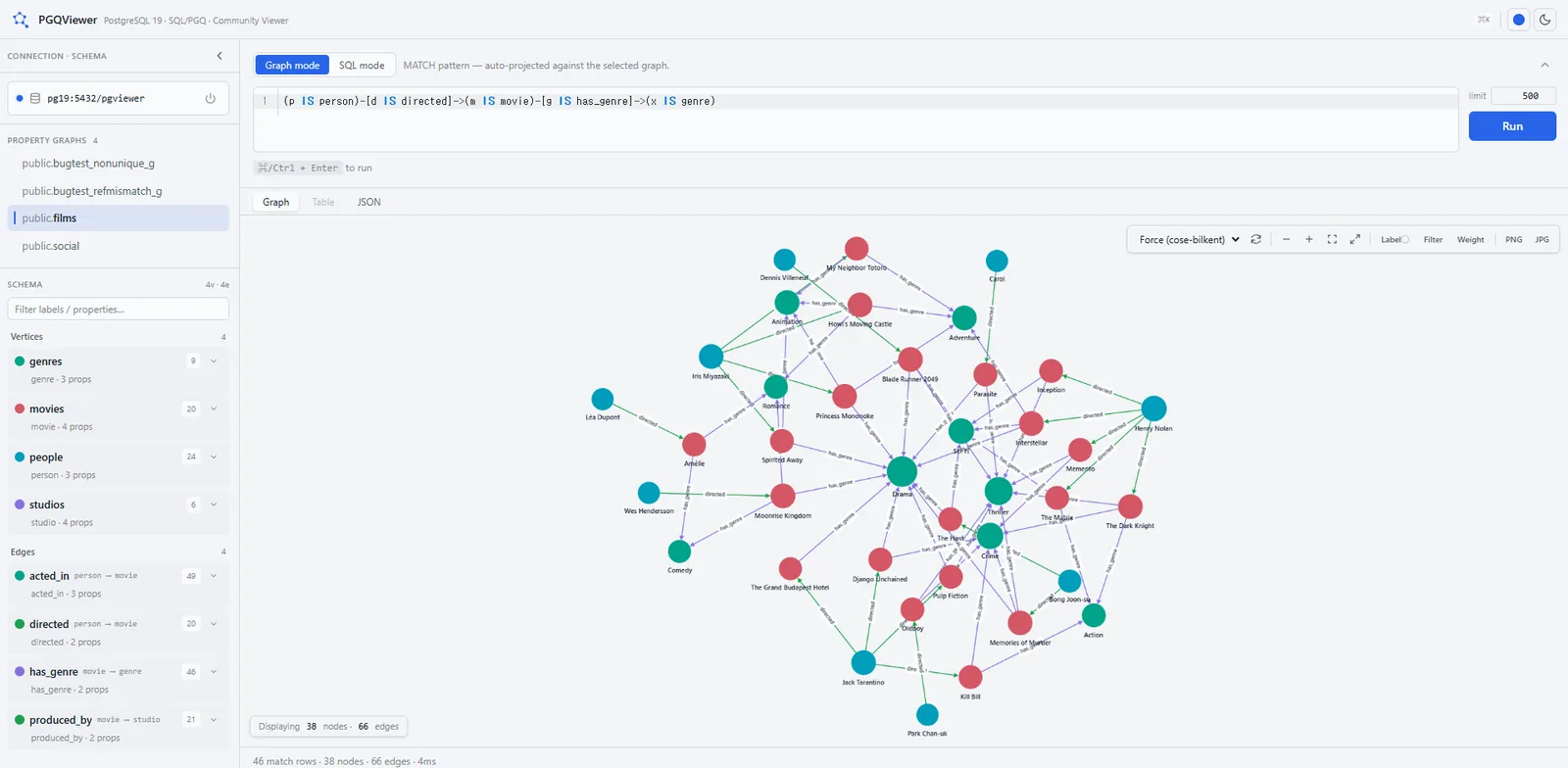Click Weight in the graph toolbar
This screenshot has width=1568, height=768.
pos(1470,239)
